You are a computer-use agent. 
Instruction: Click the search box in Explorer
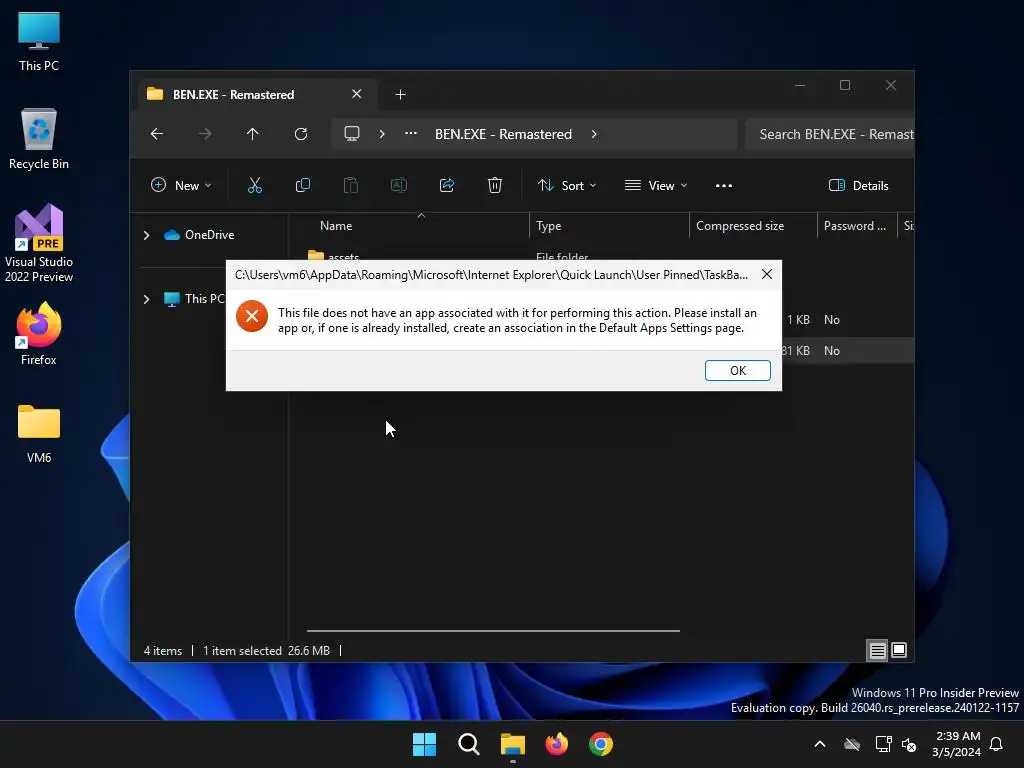pyautogui.click(x=829, y=134)
